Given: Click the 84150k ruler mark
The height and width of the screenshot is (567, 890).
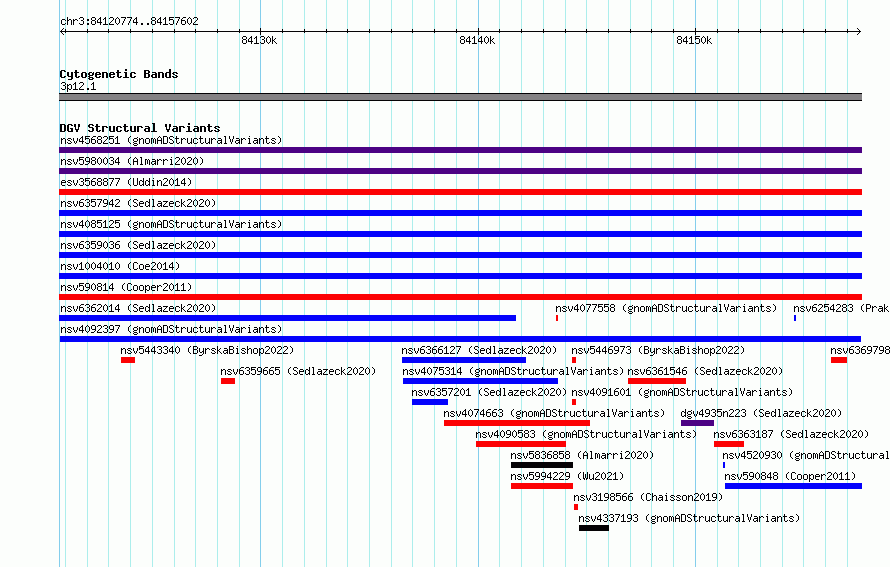Looking at the screenshot, I should click(x=694, y=40).
